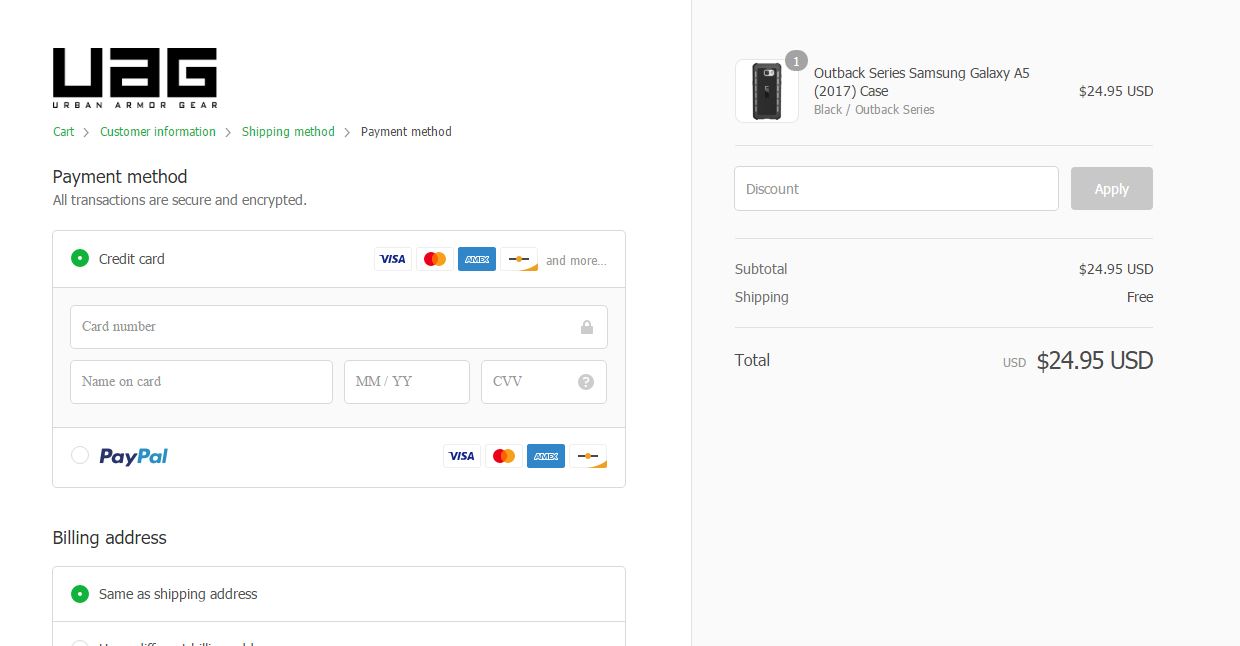This screenshot has width=1240, height=646.
Task: Click the Apply discount button
Action: point(1112,188)
